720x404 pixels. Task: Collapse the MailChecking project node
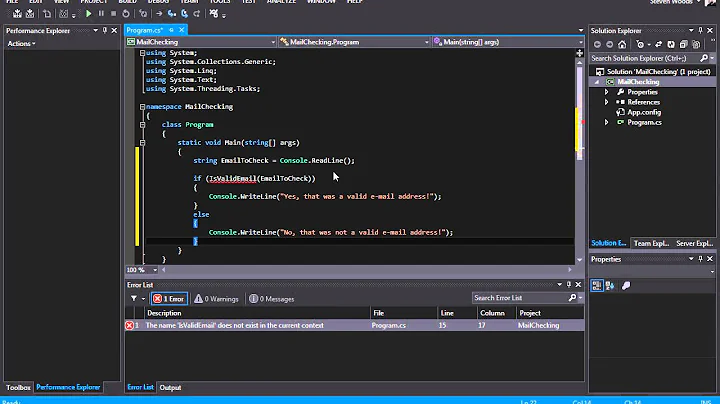click(597, 82)
